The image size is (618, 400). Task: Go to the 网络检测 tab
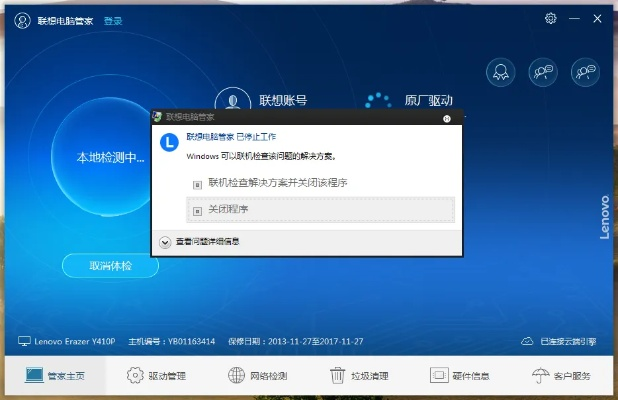point(258,376)
